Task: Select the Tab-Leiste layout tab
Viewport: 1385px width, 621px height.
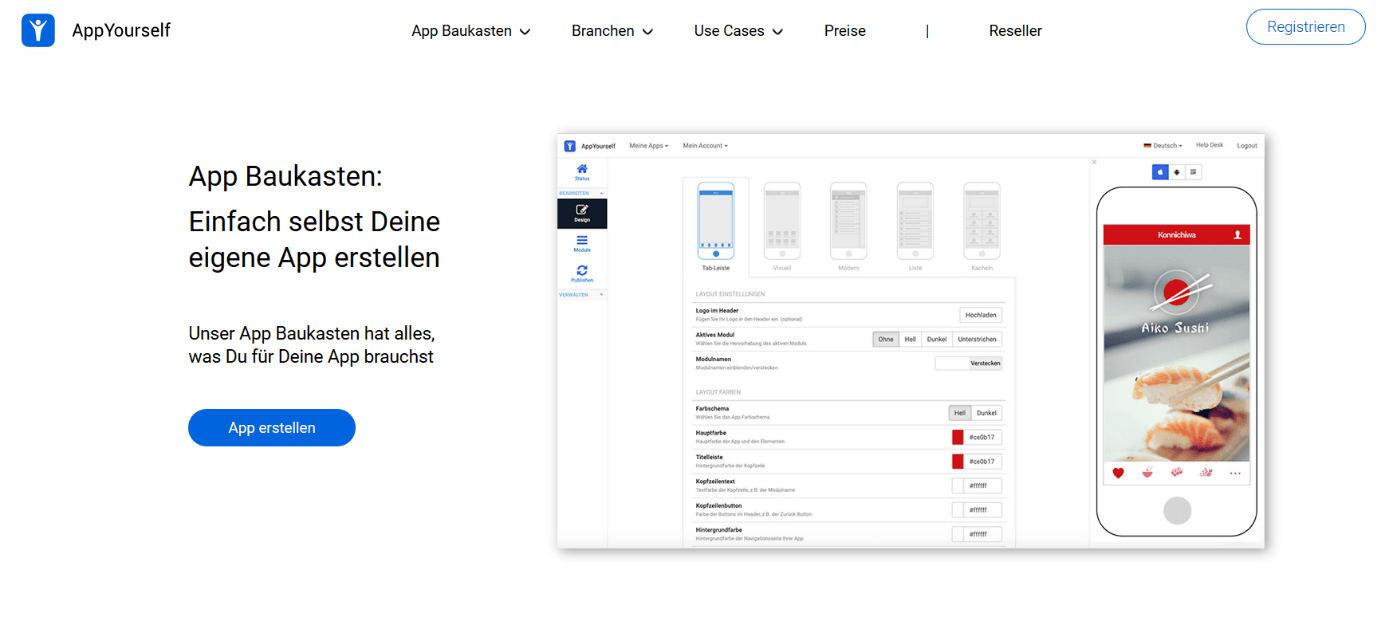Action: pyautogui.click(x=716, y=228)
